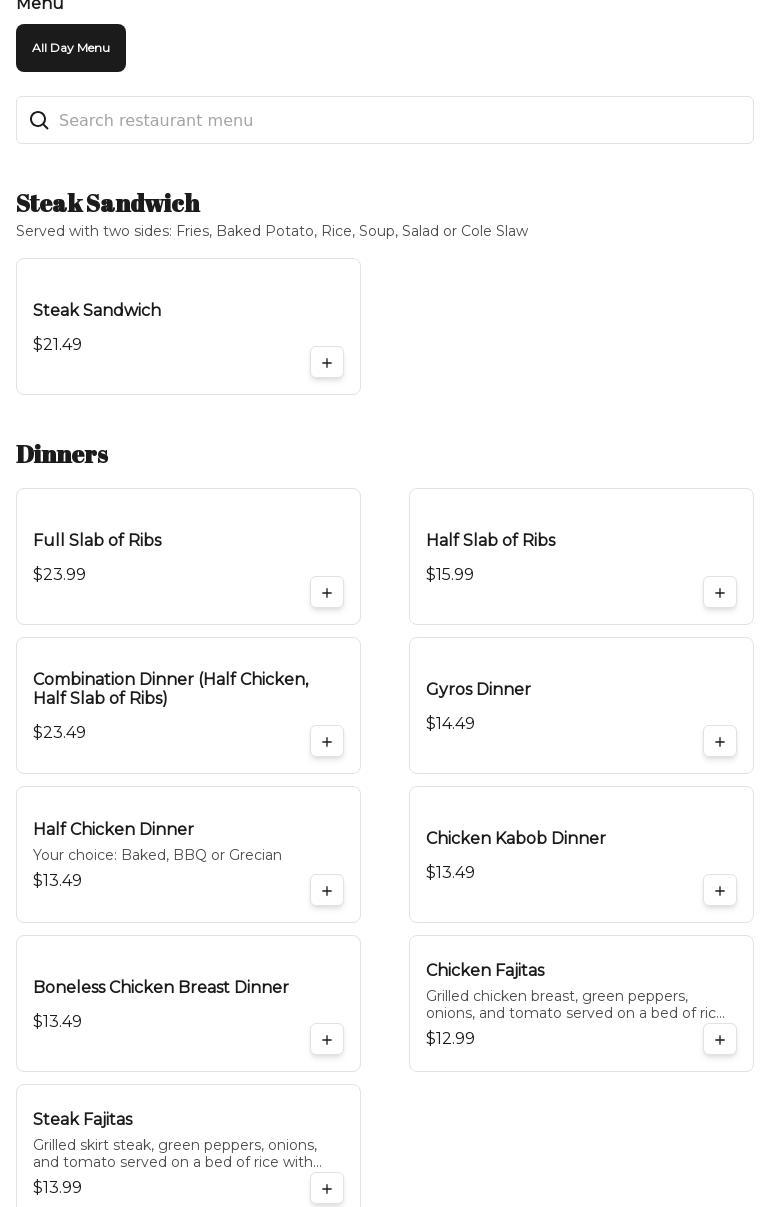
Task: Add Steak Fajitas plus icon
Action: (327, 1189)
